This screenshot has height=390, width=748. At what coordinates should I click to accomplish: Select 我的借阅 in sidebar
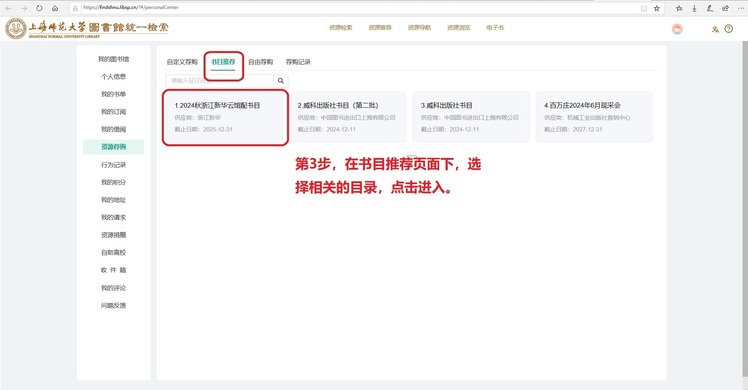pos(114,129)
